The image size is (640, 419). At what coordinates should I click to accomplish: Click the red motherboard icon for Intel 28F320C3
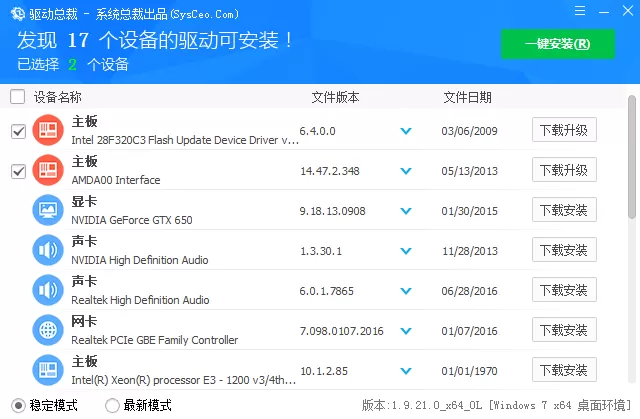pos(48,130)
